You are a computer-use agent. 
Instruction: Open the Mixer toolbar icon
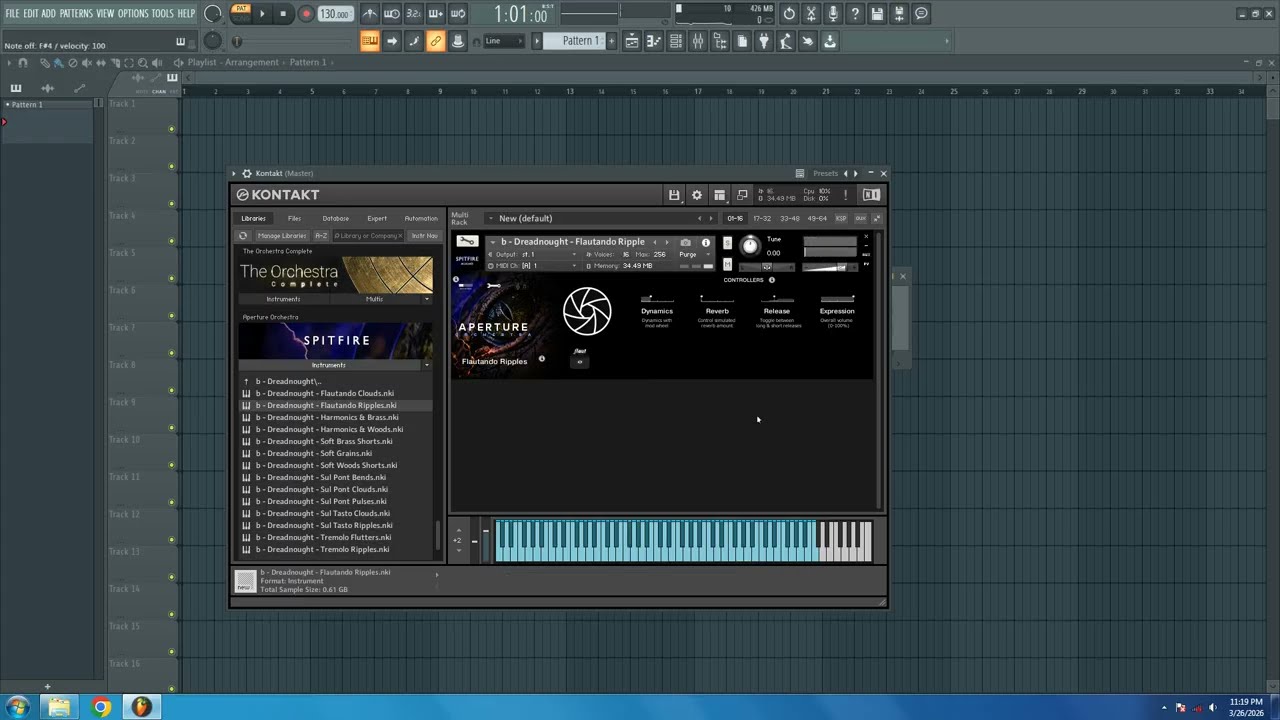pyautogui.click(x=697, y=41)
